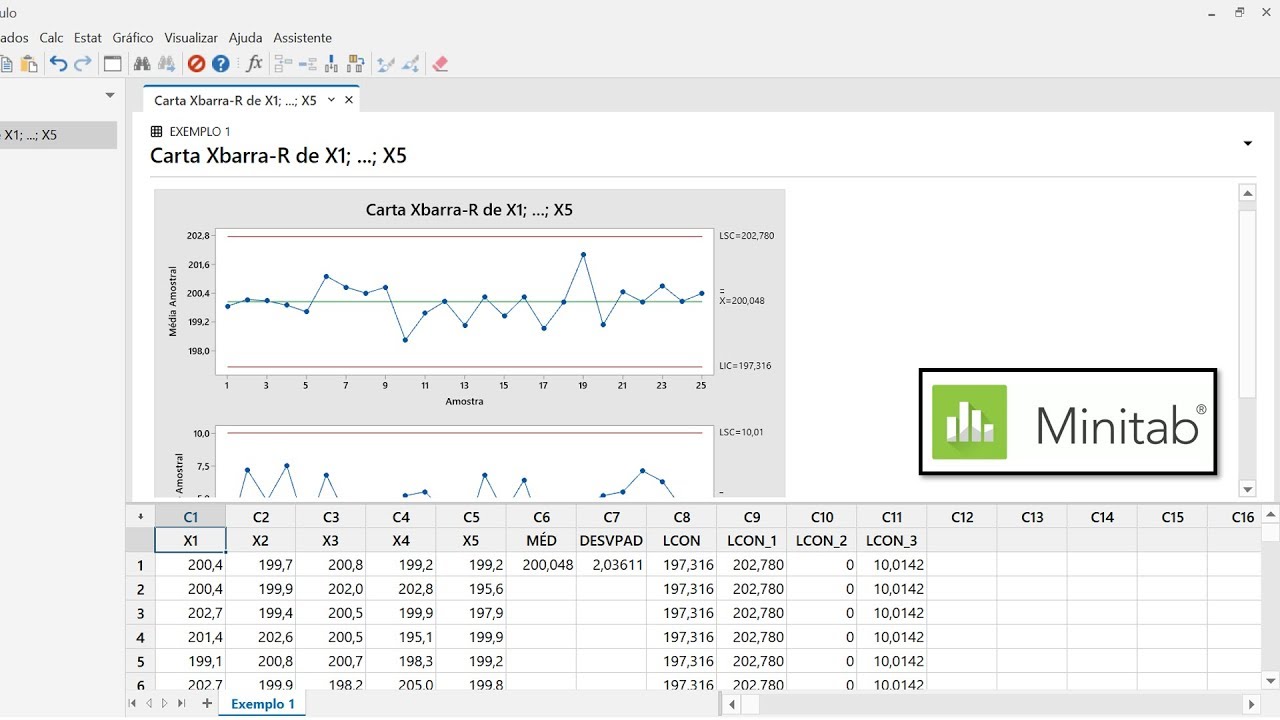
Task: Click the X1 column name cell
Action: [x=190, y=540]
